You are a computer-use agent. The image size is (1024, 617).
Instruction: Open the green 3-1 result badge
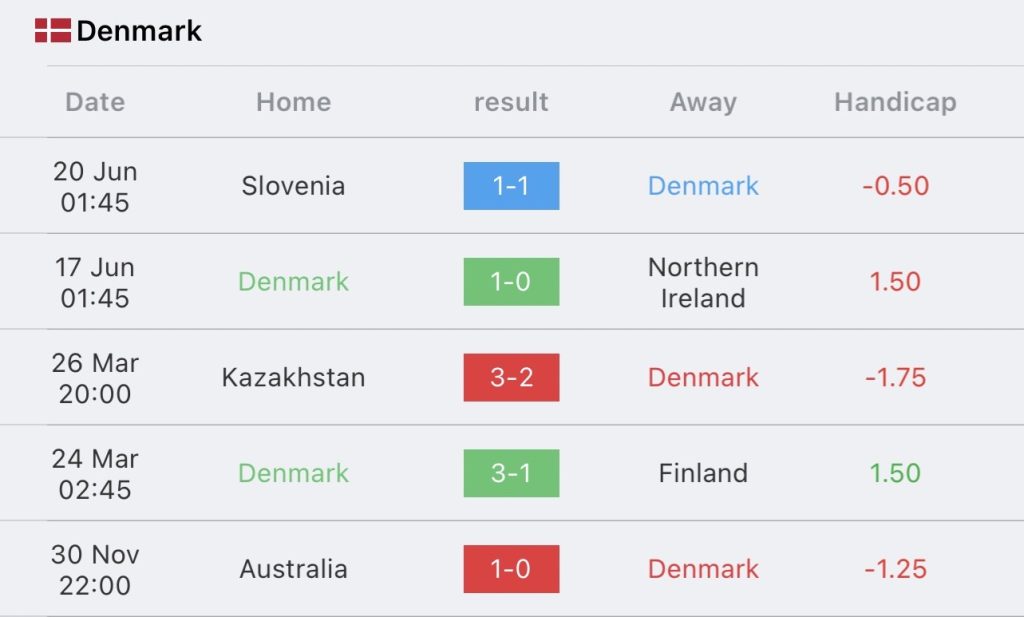pos(511,473)
